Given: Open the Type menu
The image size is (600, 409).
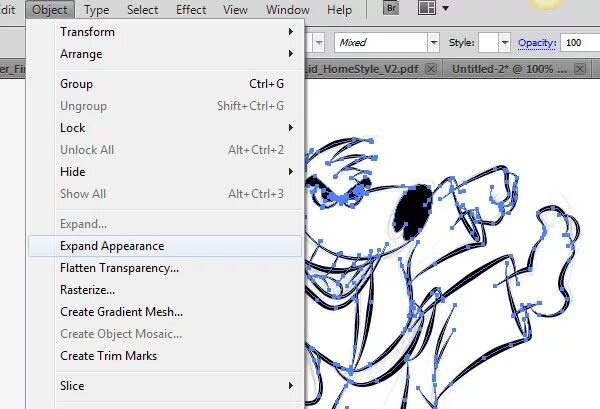Looking at the screenshot, I should click(96, 10).
